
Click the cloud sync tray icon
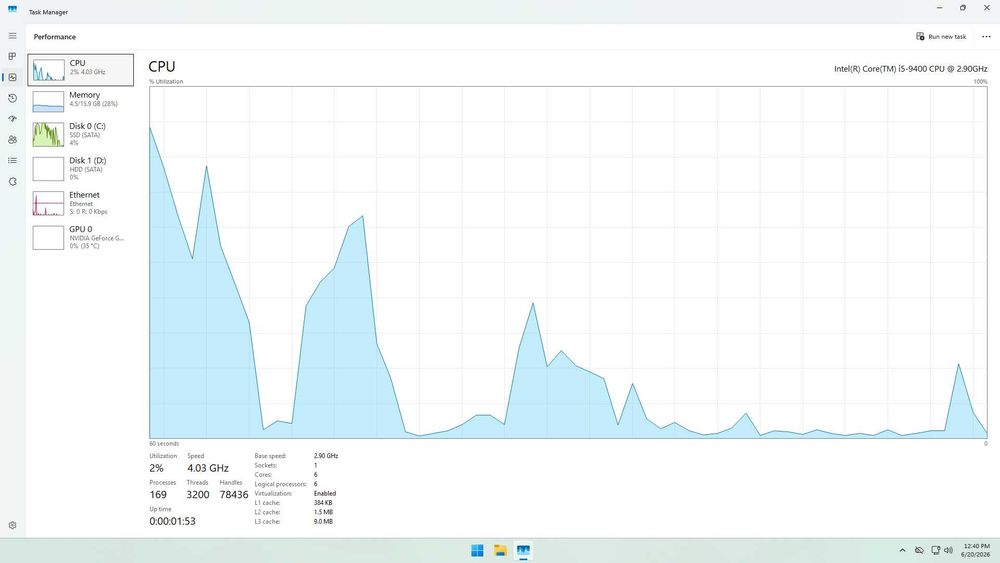tap(919, 550)
